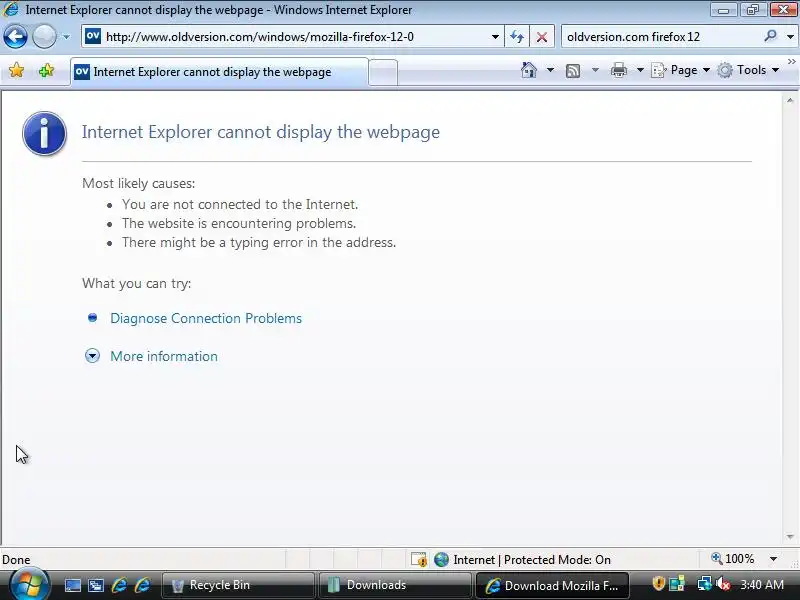Expand the feeds dropdown arrow
Viewport: 800px width, 600px height.
coord(595,70)
